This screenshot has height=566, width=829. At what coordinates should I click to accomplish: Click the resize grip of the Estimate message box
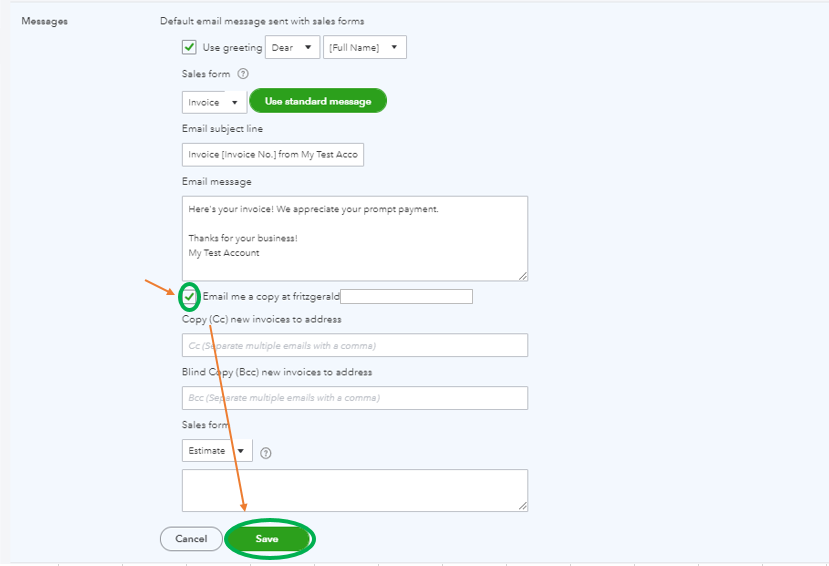point(522,506)
